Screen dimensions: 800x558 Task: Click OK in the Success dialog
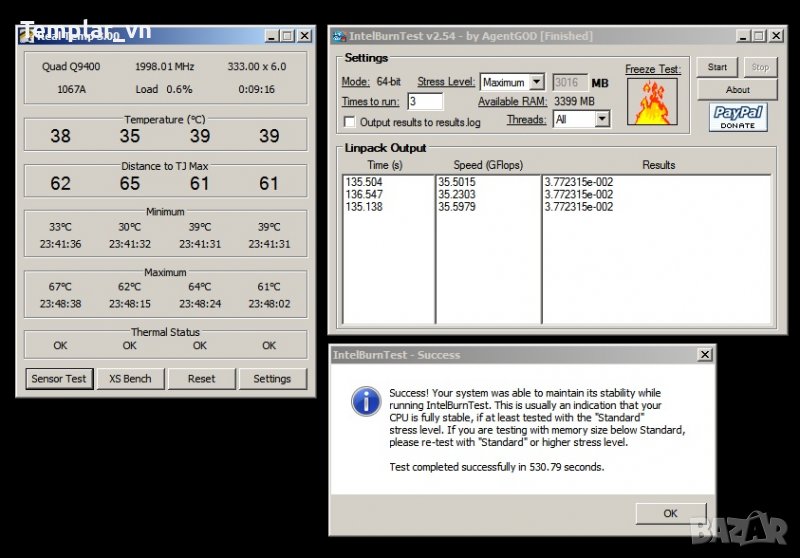tap(670, 513)
